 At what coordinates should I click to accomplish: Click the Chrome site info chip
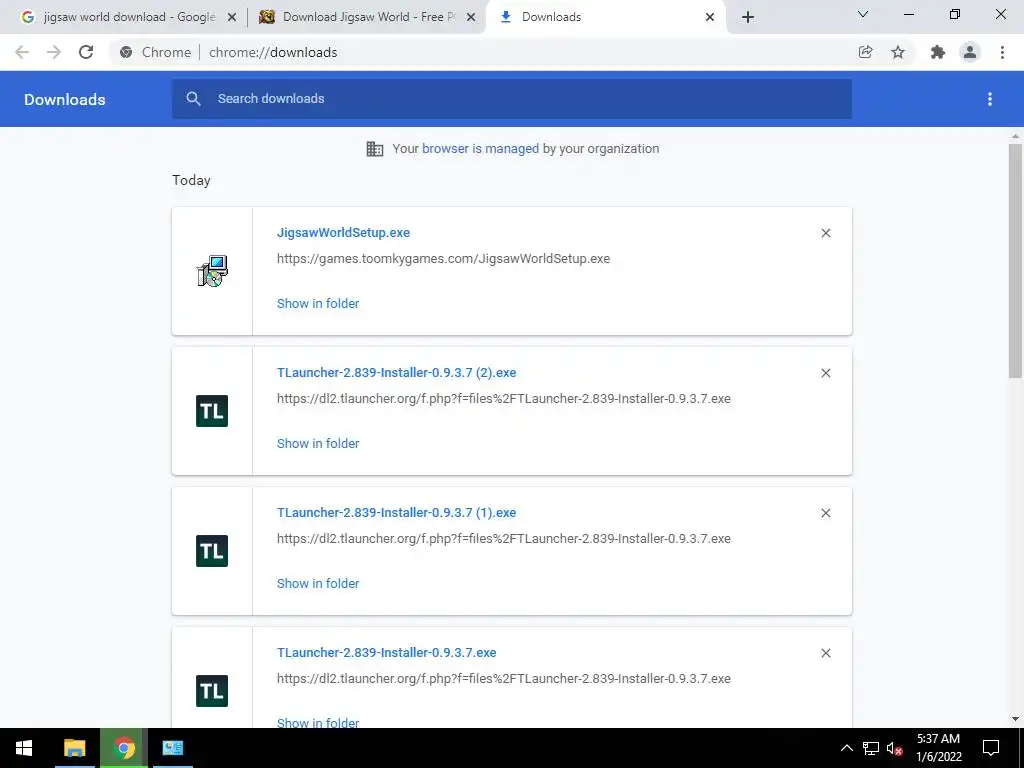pos(155,52)
